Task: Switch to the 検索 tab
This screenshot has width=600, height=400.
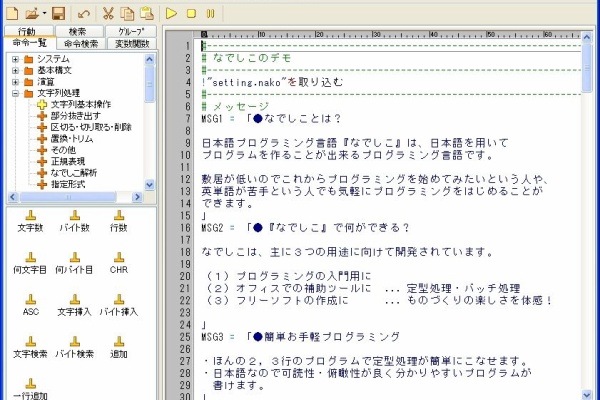Action: point(79,31)
